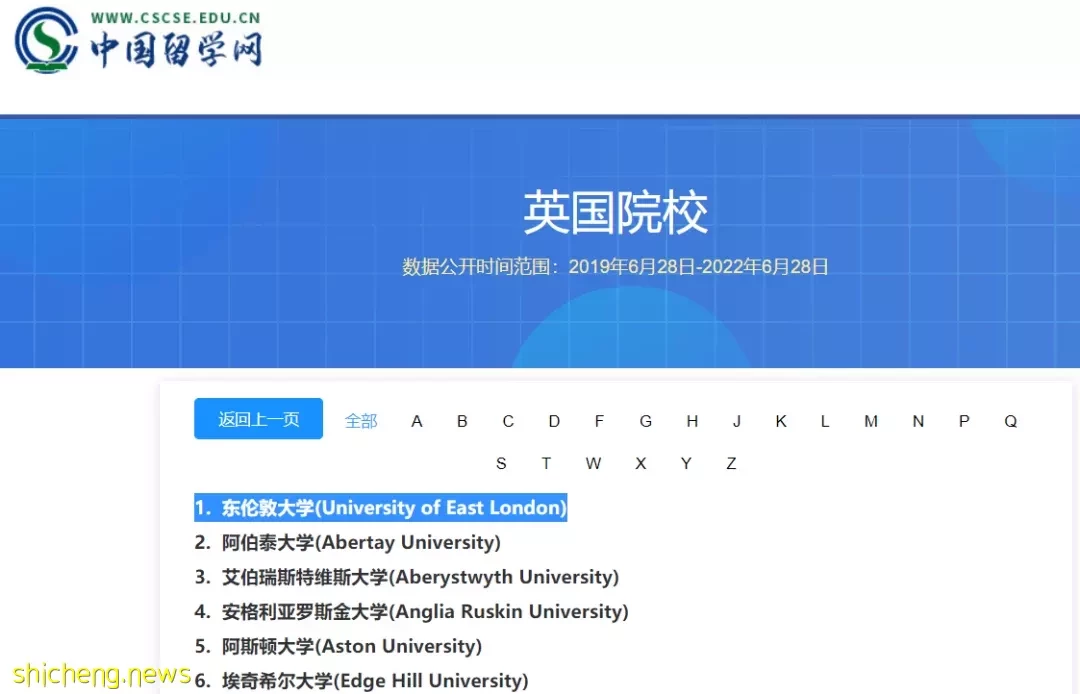Filter universities by letter P
This screenshot has width=1080, height=694.
click(964, 421)
